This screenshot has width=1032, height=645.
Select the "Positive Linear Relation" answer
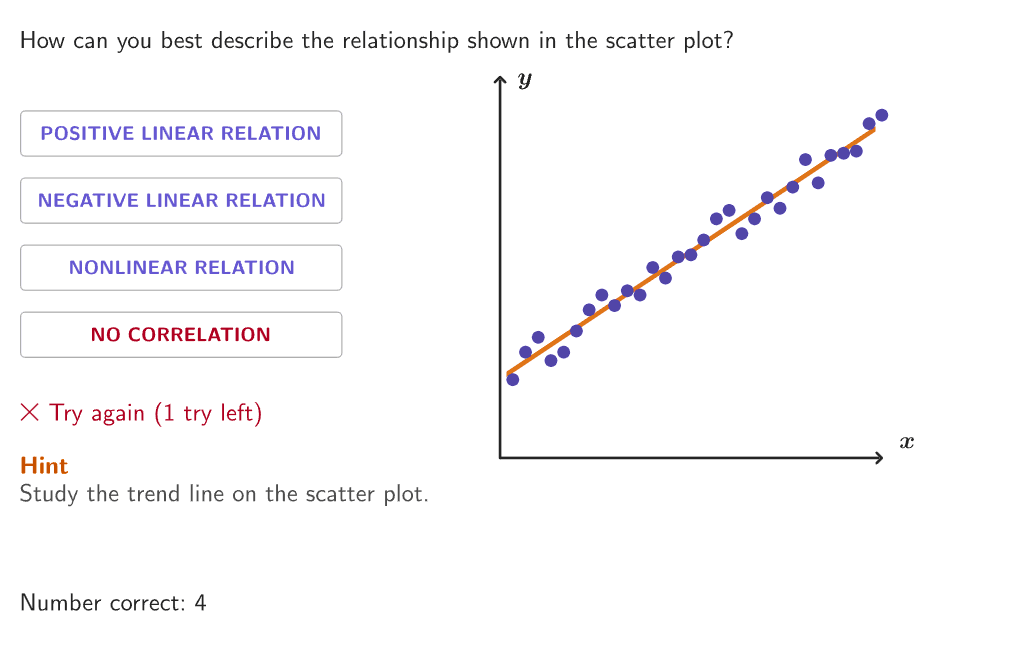(x=181, y=134)
